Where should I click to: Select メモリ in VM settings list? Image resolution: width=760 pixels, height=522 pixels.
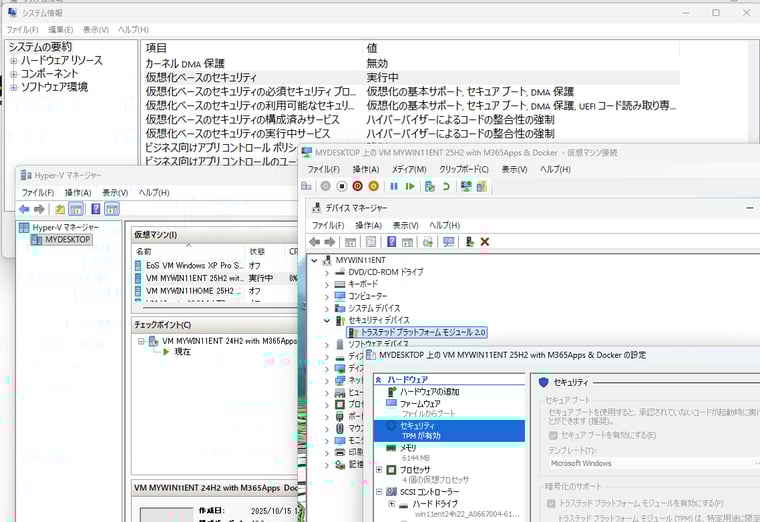[408, 448]
